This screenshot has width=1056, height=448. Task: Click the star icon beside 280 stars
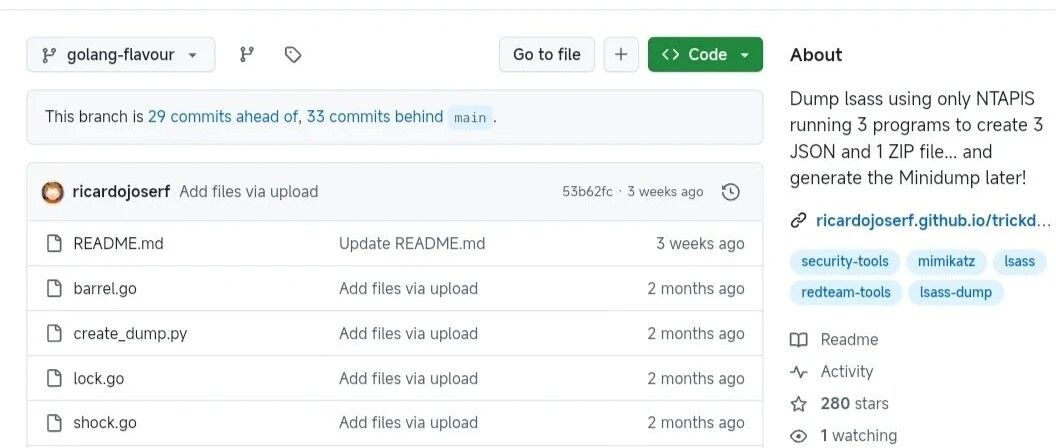pos(799,404)
